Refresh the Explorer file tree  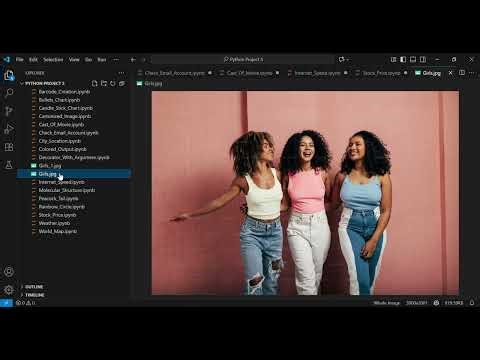[113, 83]
